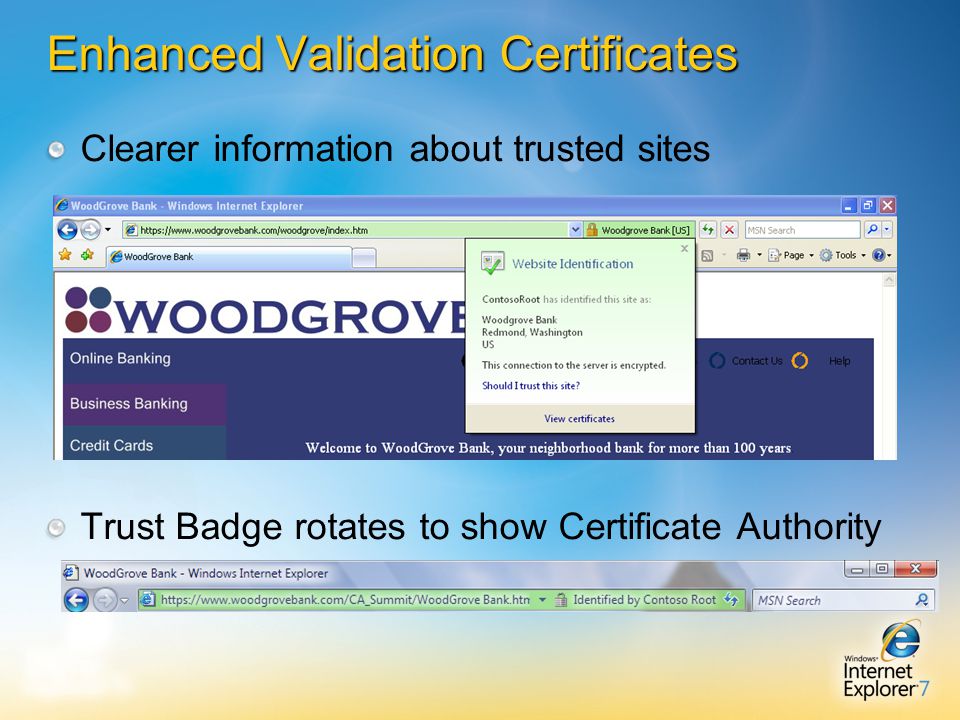This screenshot has height=720, width=960.
Task: Open recent pages dropdown beside upper Forward button
Action: click(108, 230)
